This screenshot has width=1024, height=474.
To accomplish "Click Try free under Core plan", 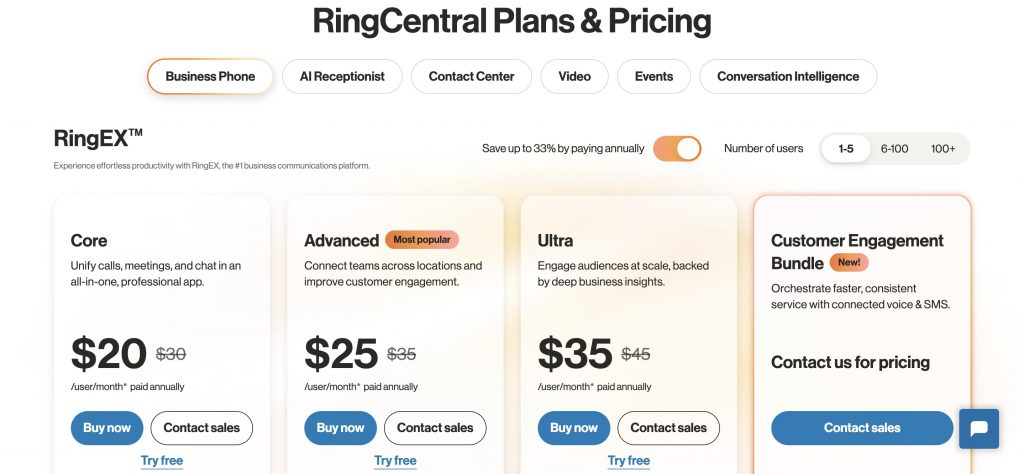I will [162, 461].
